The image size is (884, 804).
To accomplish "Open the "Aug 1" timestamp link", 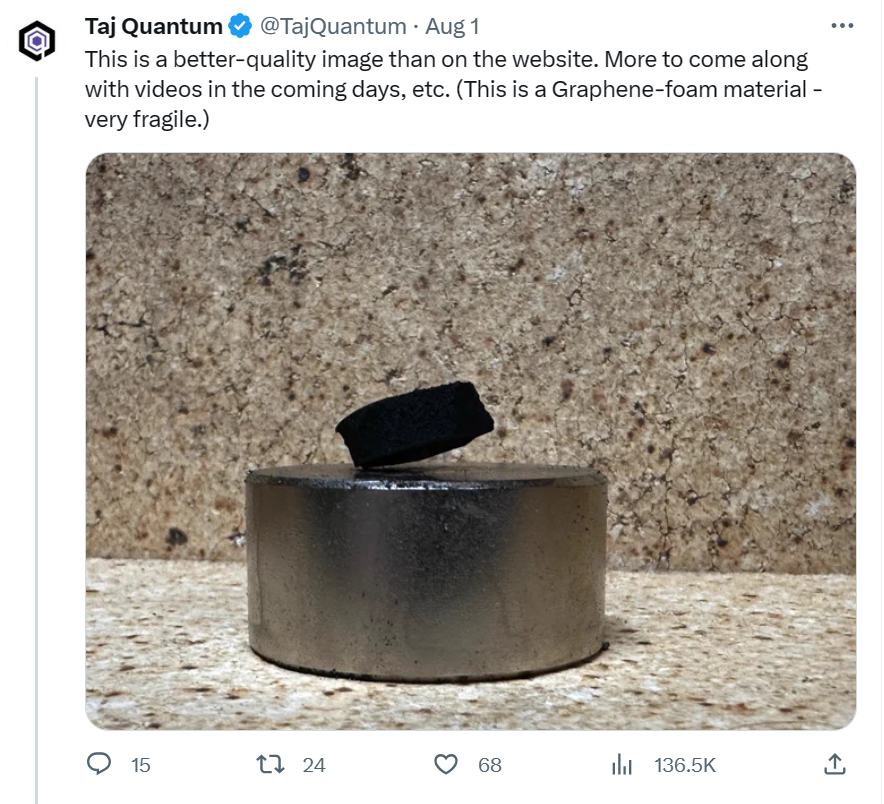I will click(453, 26).
